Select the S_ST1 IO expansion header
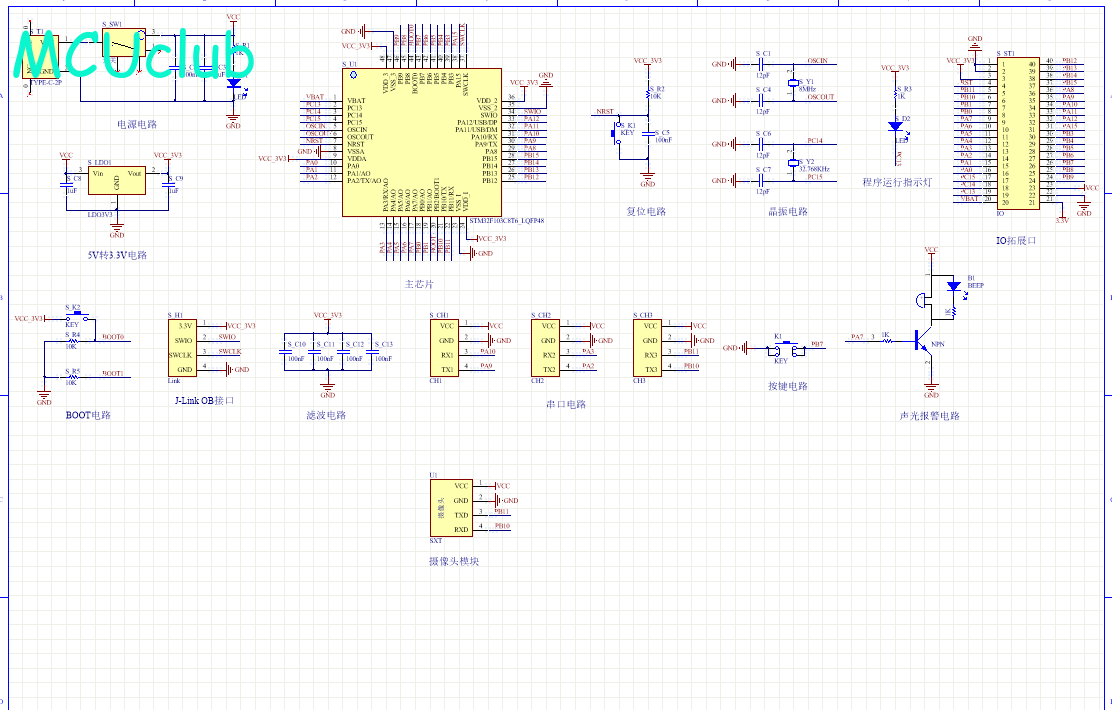Screen dimensions: 1112x710 point(1018,133)
